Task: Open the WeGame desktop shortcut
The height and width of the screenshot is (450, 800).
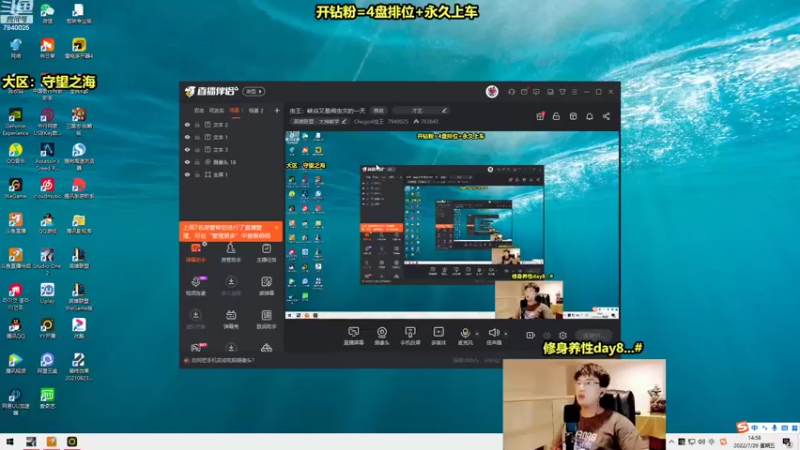Action: 15,188
